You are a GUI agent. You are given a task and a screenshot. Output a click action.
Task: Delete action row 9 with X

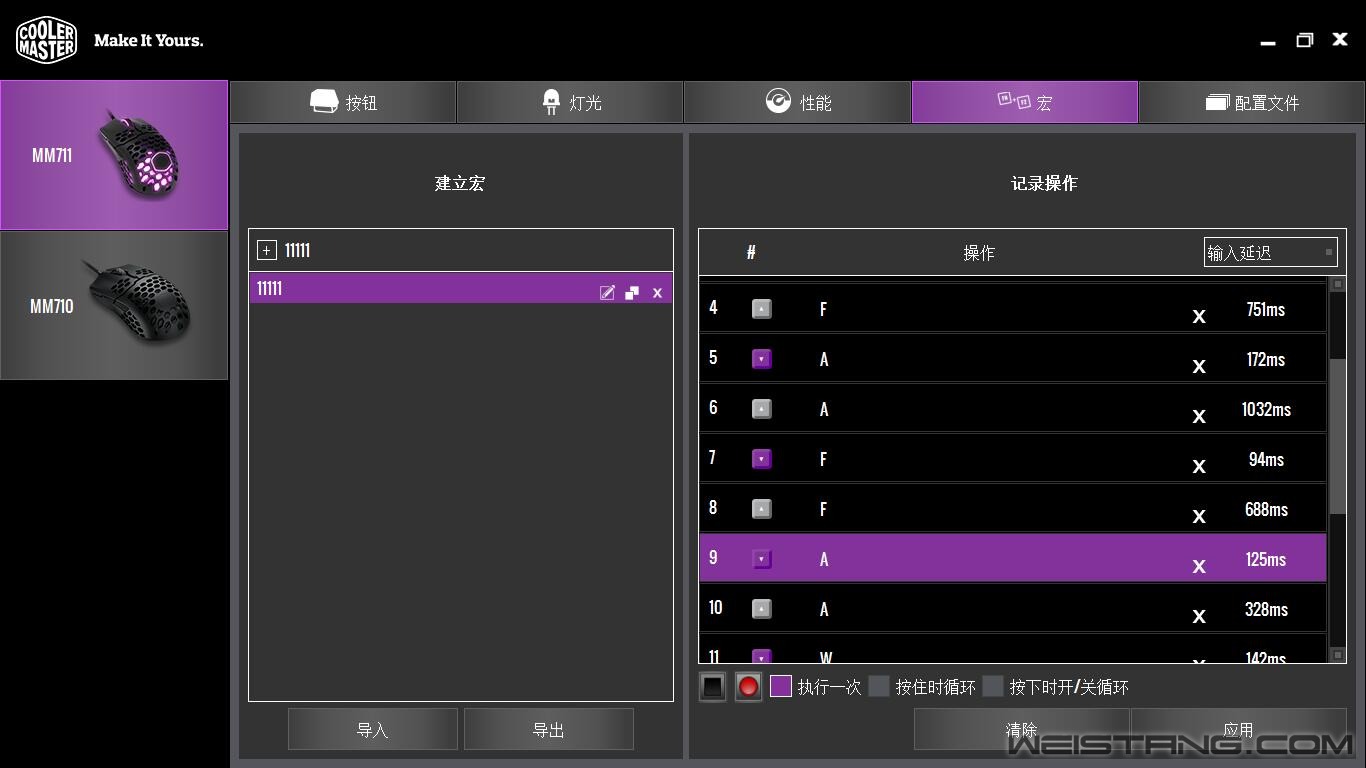point(1199,566)
